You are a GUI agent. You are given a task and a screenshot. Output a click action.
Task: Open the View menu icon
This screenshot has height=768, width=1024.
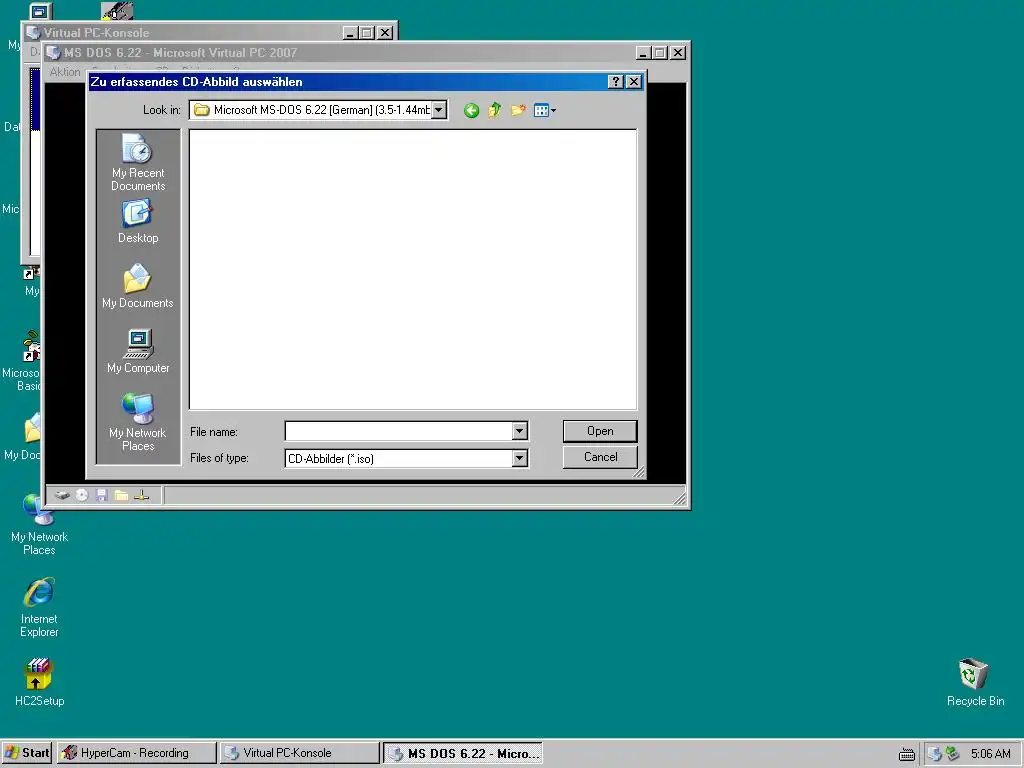coord(544,110)
